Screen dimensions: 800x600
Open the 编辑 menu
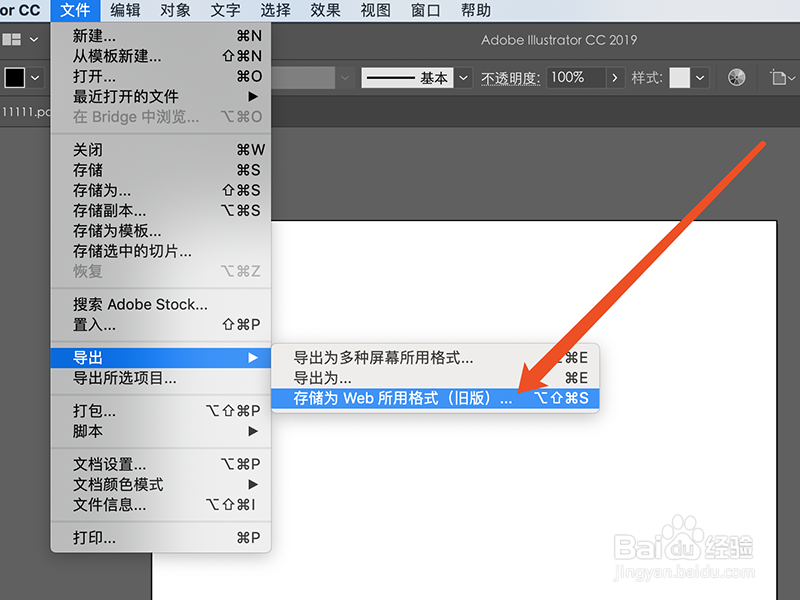coord(125,10)
